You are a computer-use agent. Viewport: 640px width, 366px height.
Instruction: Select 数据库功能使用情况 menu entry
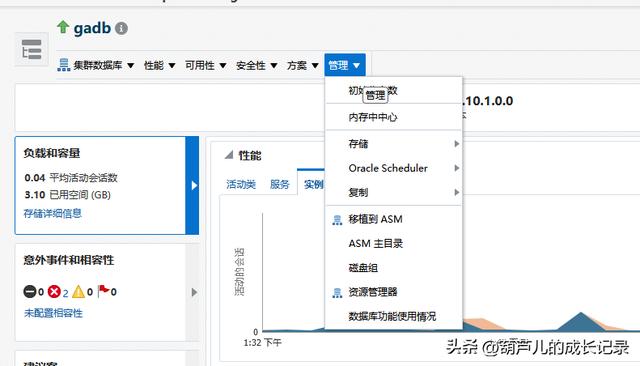click(x=394, y=316)
